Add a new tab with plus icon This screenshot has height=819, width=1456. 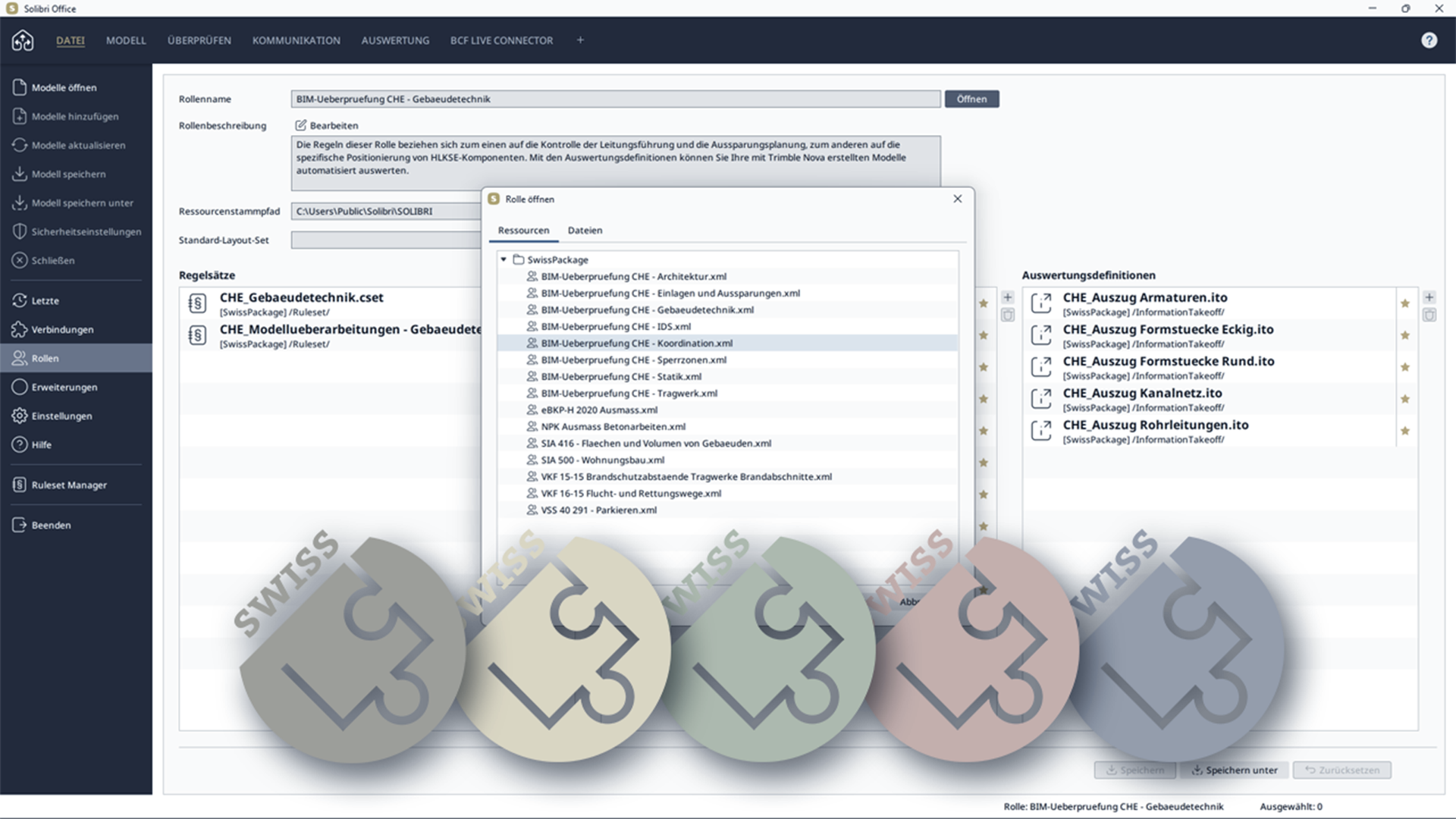(x=580, y=40)
